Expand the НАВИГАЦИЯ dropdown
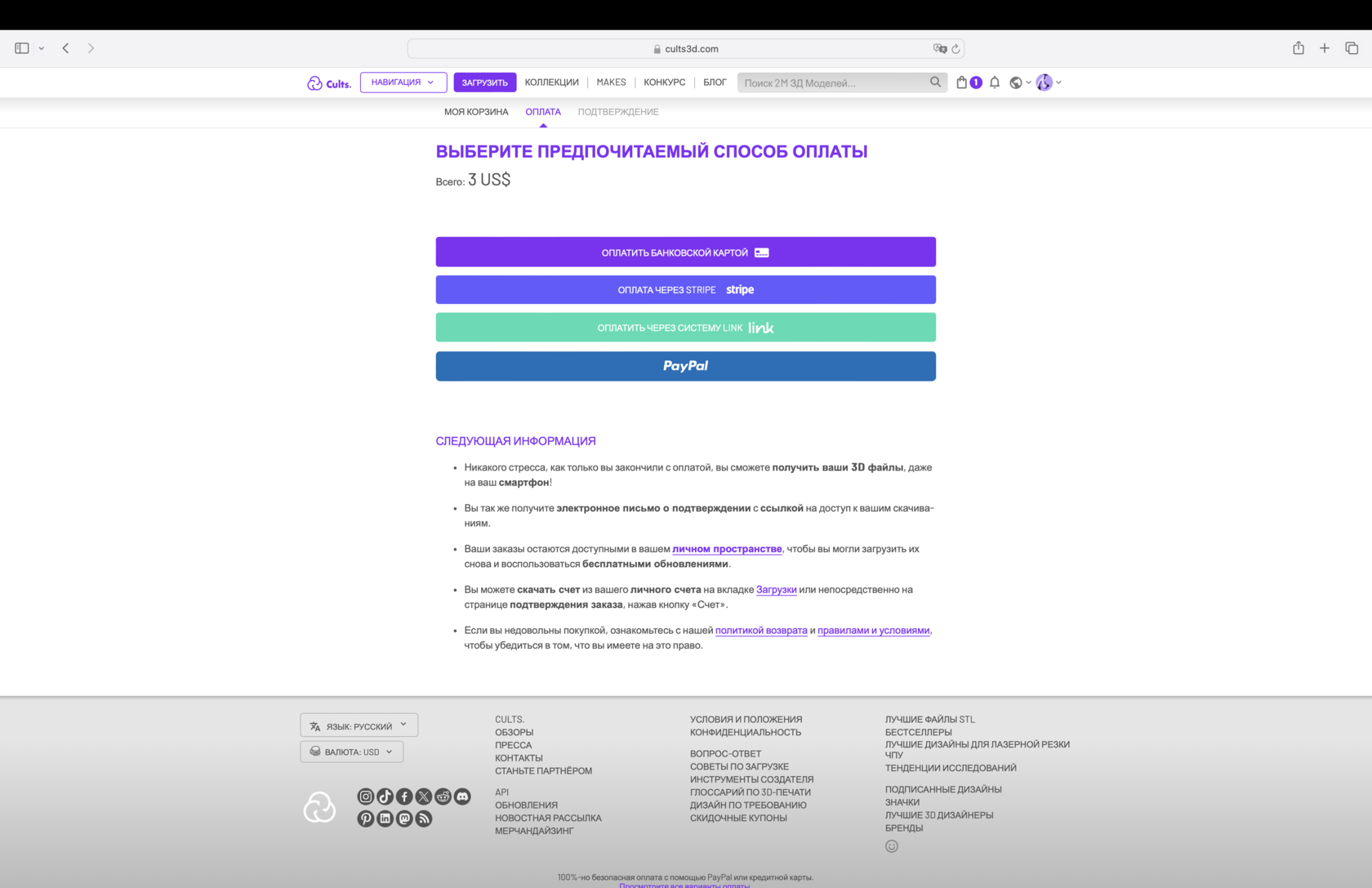This screenshot has width=1372, height=888. pyautogui.click(x=403, y=83)
